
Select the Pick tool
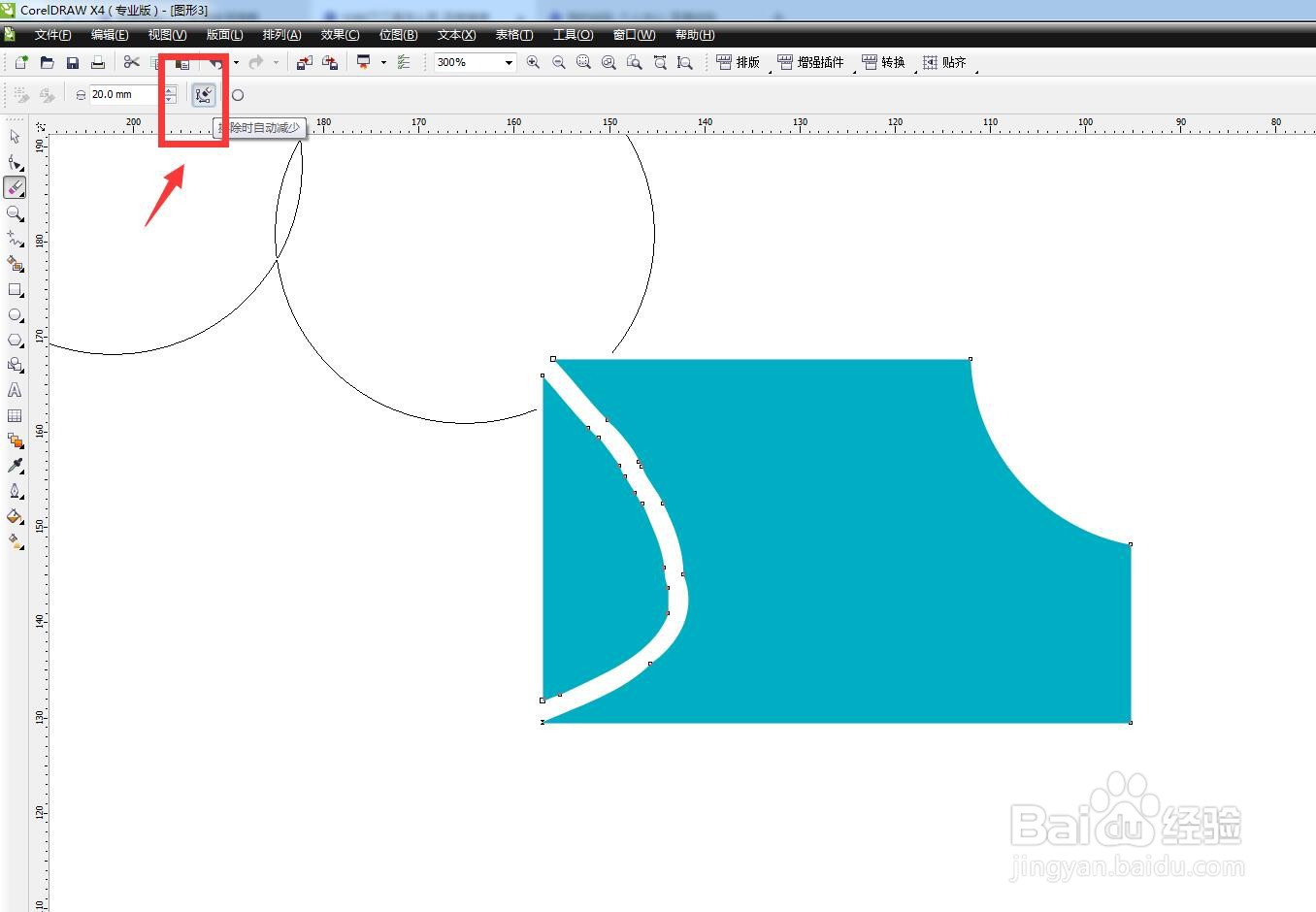coord(15,137)
